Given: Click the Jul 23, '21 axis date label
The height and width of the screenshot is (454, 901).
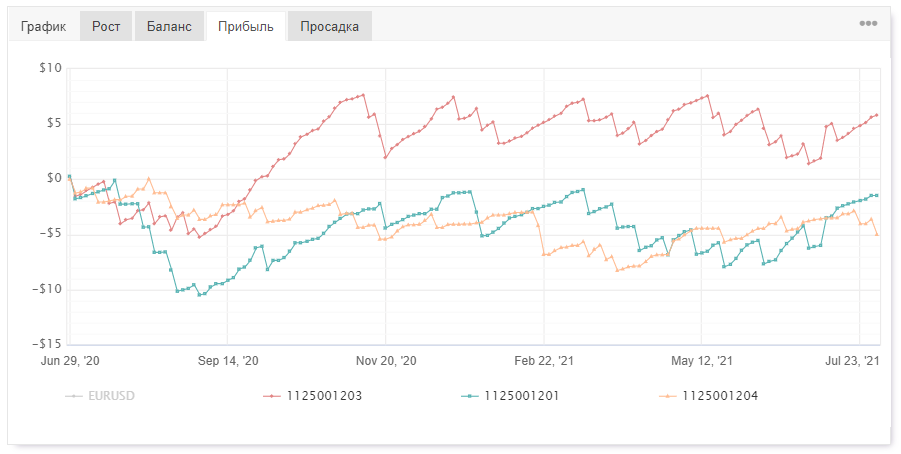Looking at the screenshot, I should pos(852,361).
